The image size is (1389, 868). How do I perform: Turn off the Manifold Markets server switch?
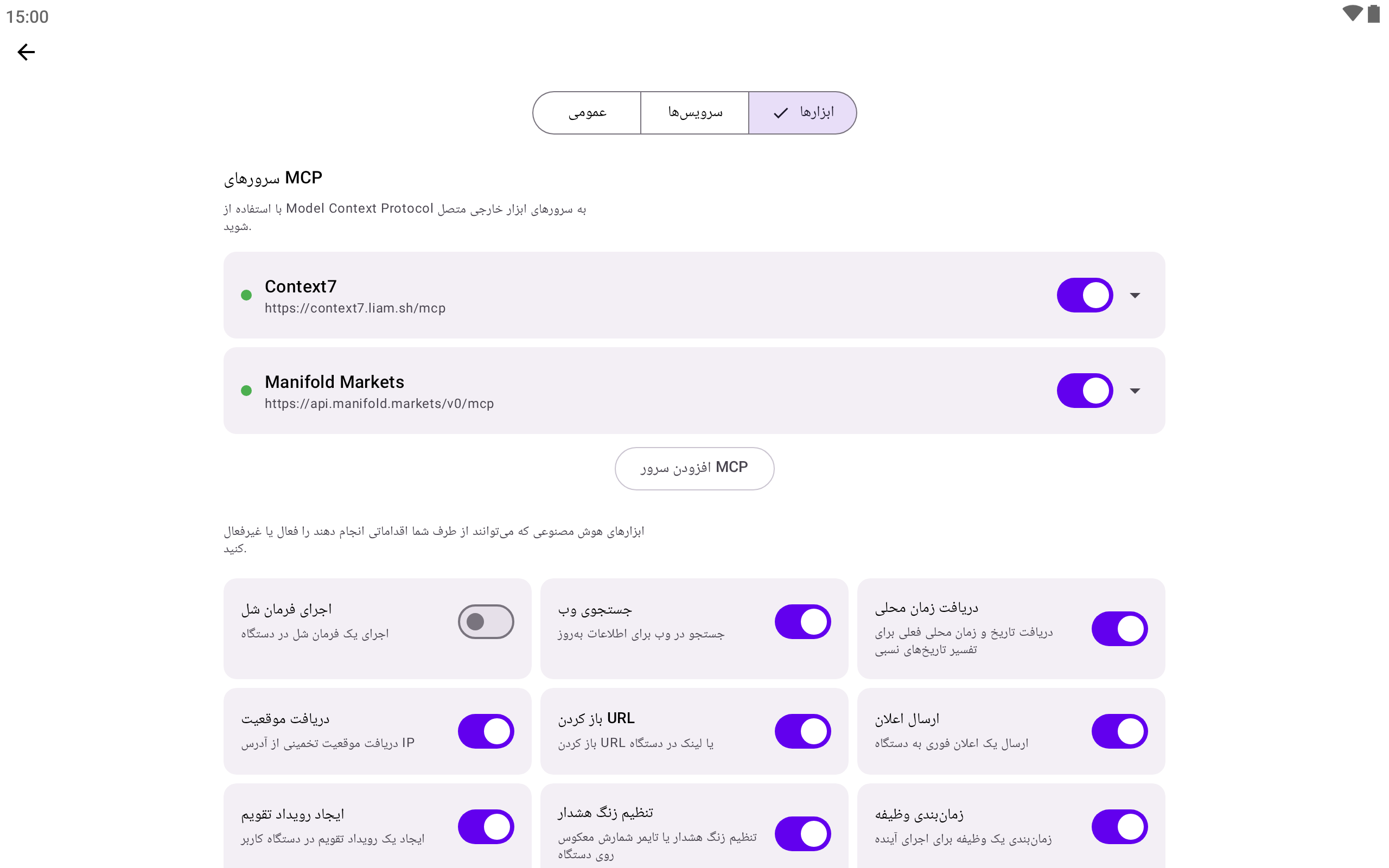click(1084, 391)
